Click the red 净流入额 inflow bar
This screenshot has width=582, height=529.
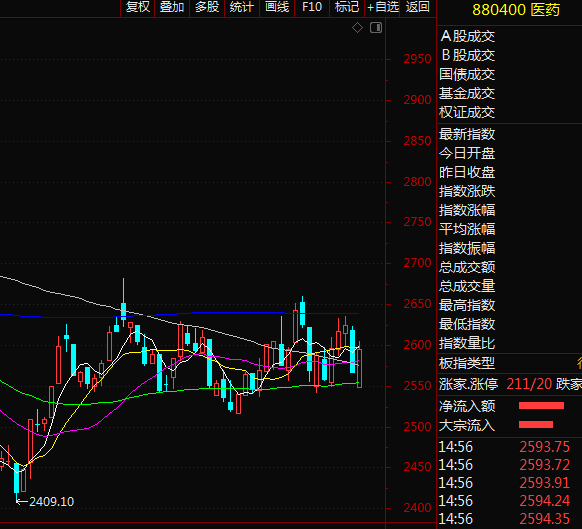(541, 405)
